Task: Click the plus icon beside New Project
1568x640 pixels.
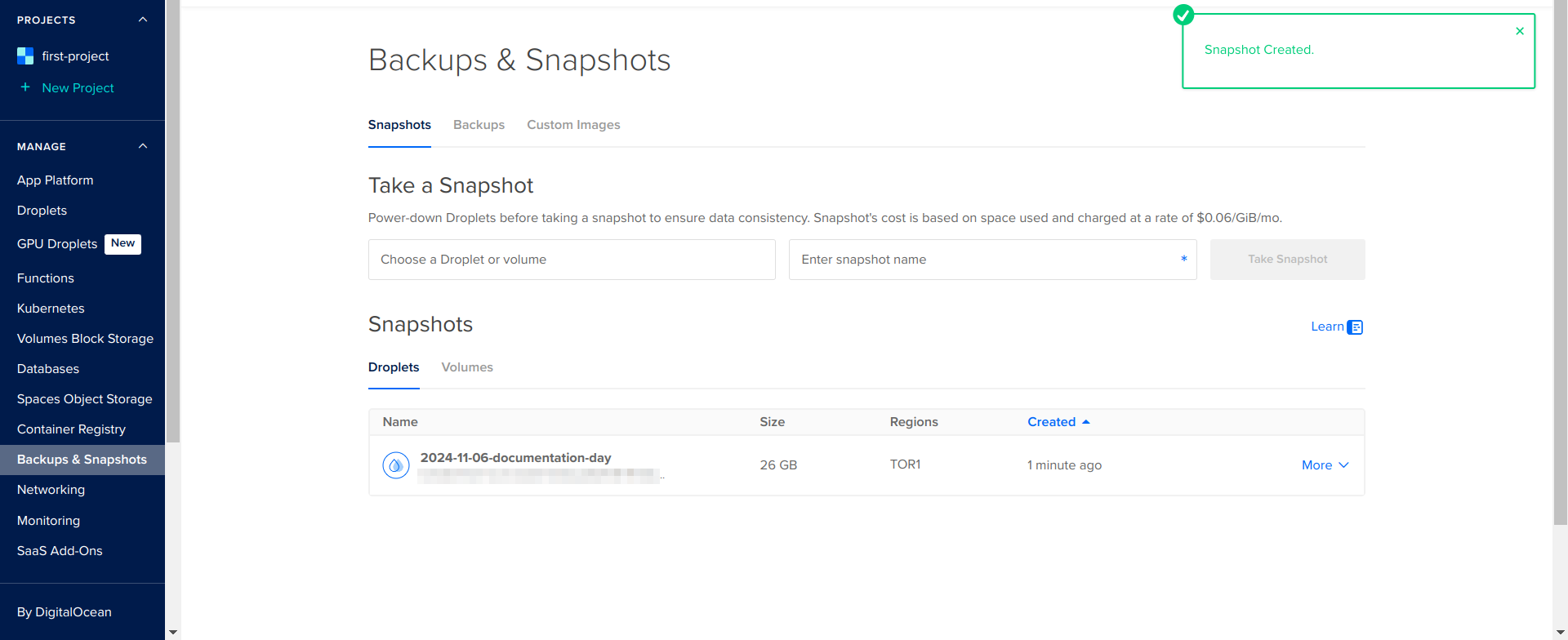Action: pos(25,87)
